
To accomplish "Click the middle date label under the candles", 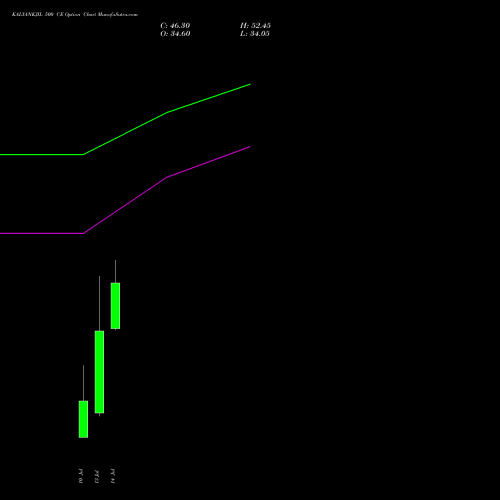I will click(x=97, y=476).
